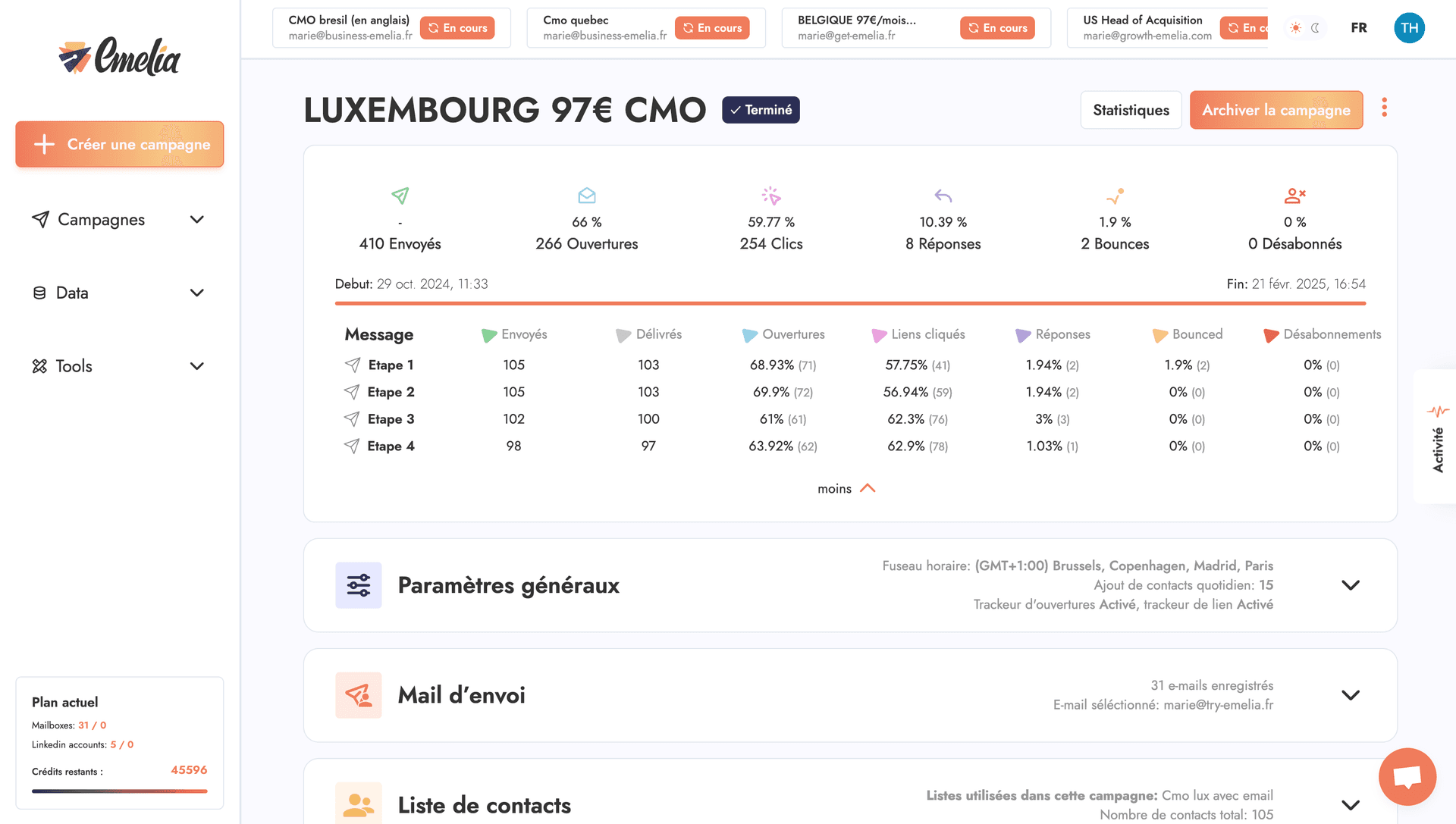This screenshot has width=1456, height=824.
Task: Expand the Paramètres généraux section chevron
Action: tap(1351, 585)
